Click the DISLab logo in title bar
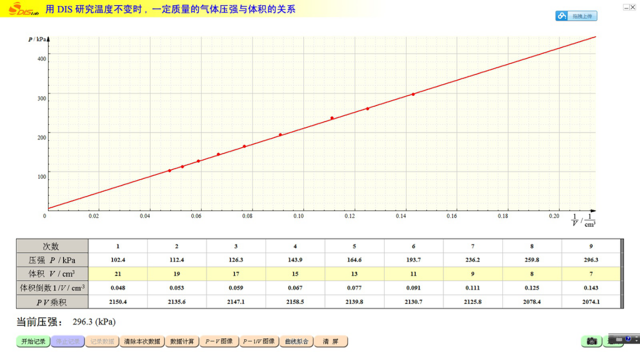640x360 pixels. tap(23, 9)
